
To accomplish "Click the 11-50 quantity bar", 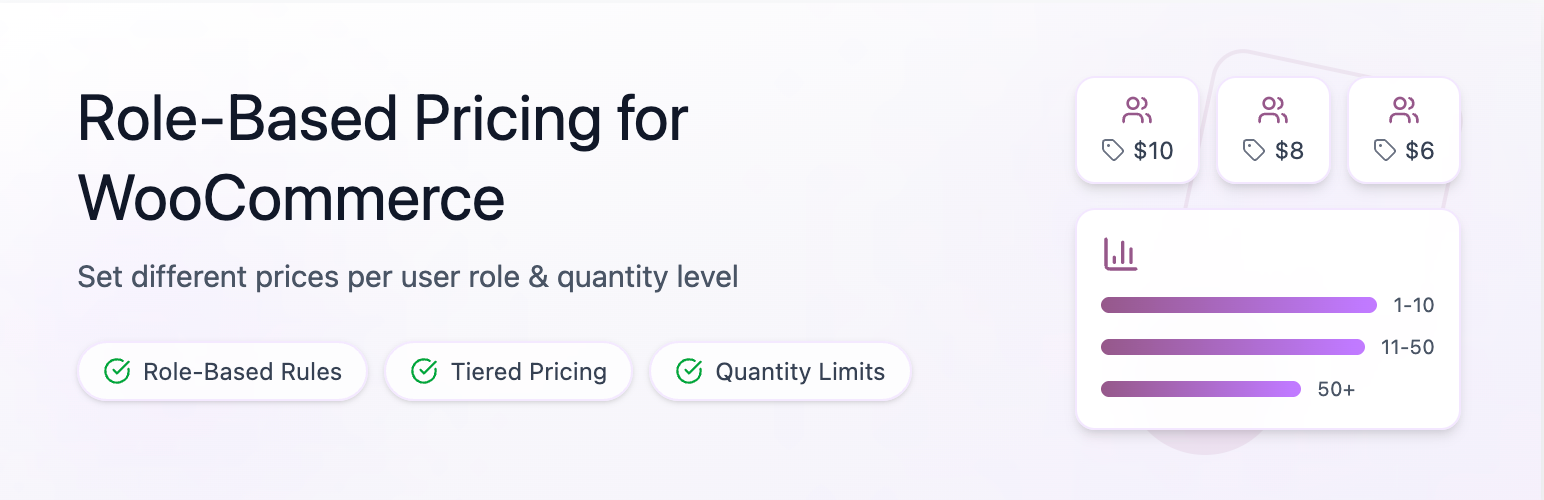I will tap(1232, 347).
